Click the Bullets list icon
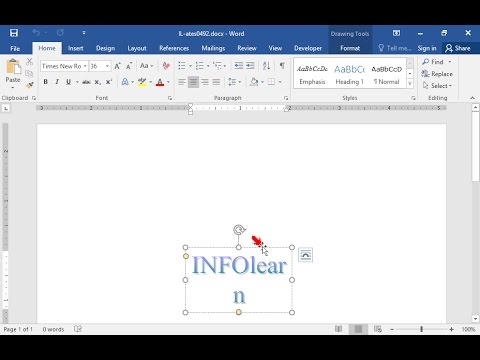This screenshot has width=480, height=360. (182, 66)
